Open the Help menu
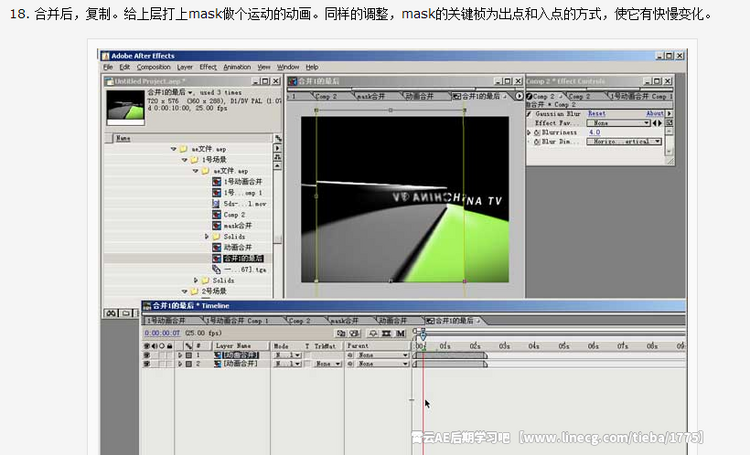Screen dimensions: 750x455 click(x=312, y=67)
